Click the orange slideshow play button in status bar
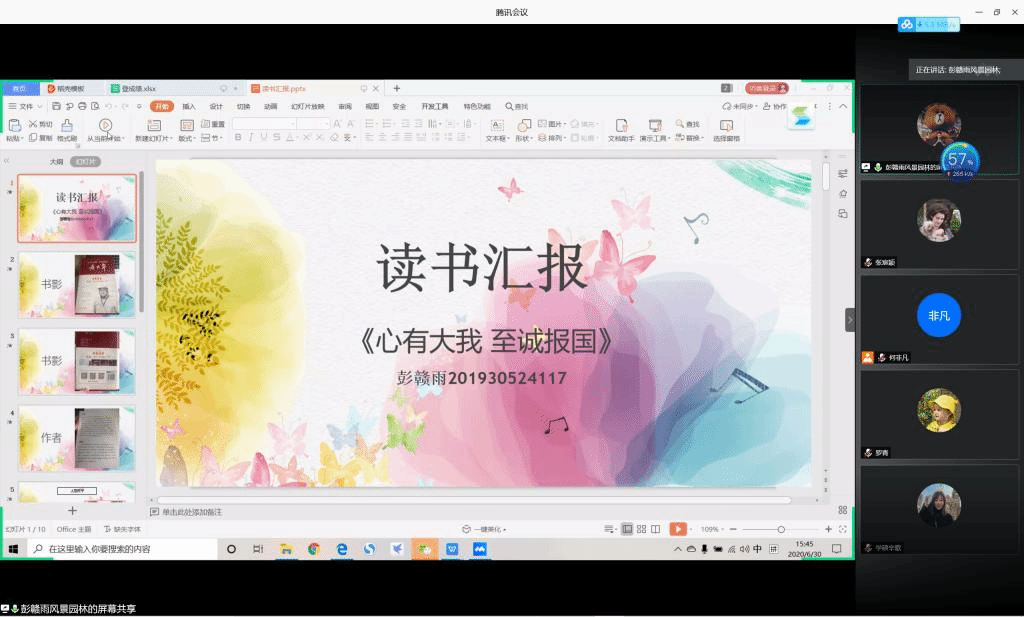 pos(678,529)
